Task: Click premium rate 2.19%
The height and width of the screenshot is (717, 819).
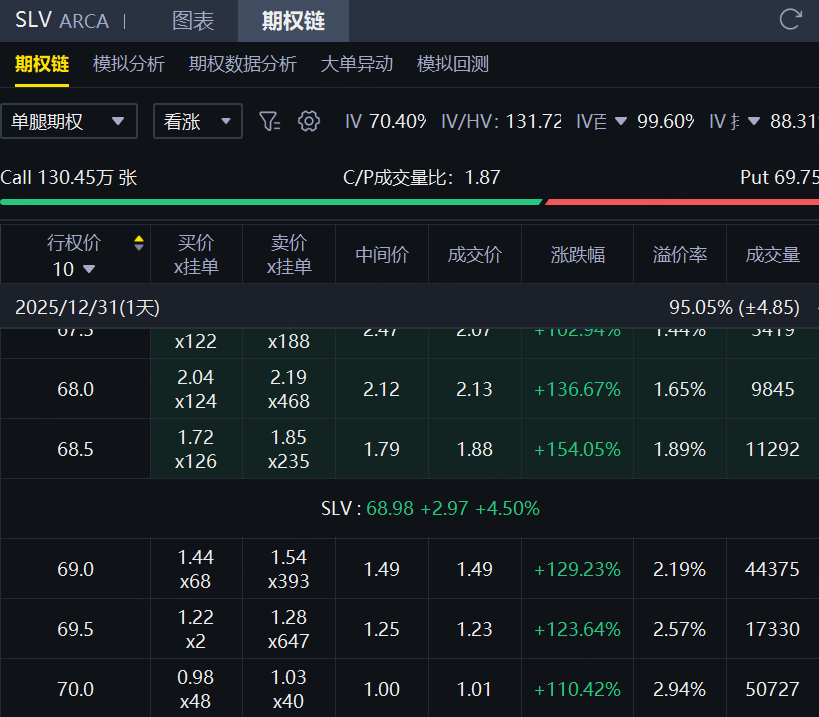Action: [x=680, y=569]
